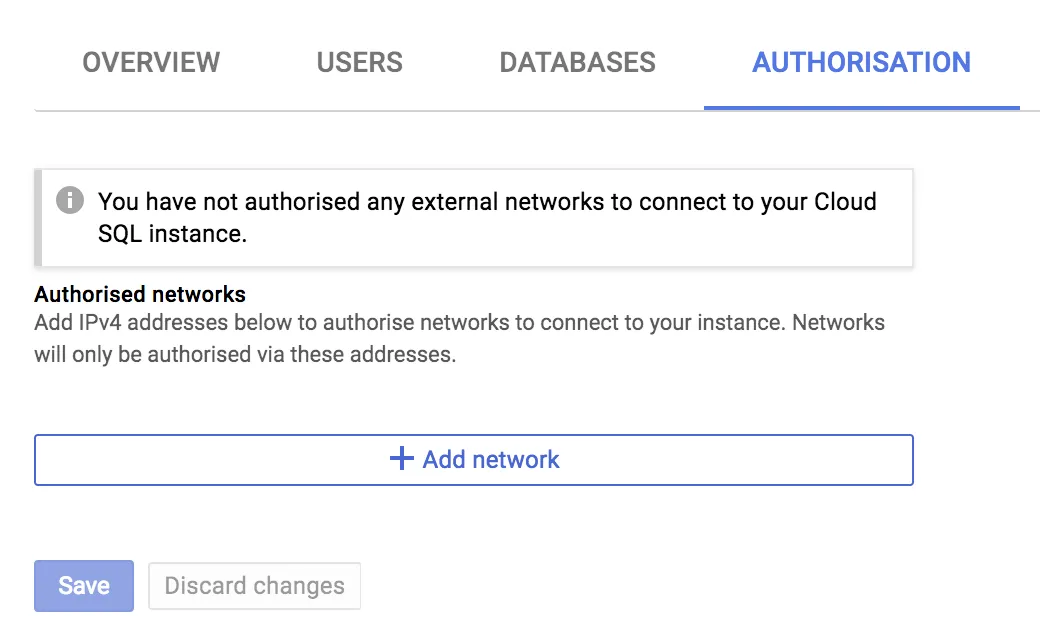The height and width of the screenshot is (636, 1040).
Task: Select the AUTHORISATION tab
Action: point(861,62)
